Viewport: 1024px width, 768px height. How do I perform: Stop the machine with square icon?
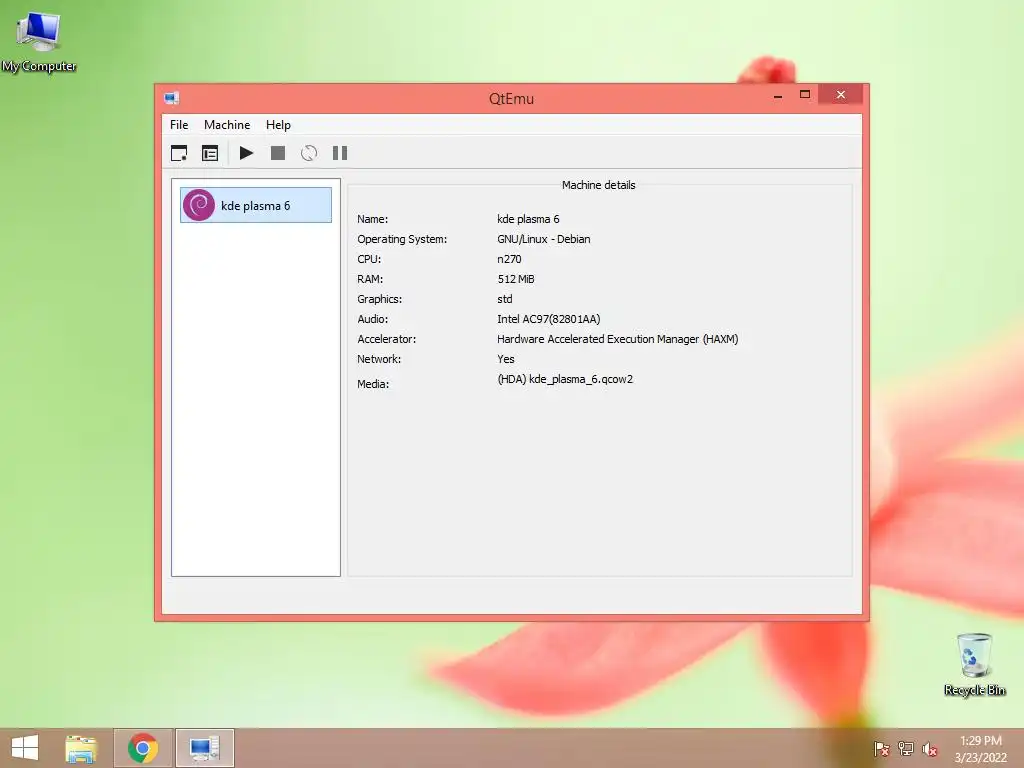coord(278,153)
